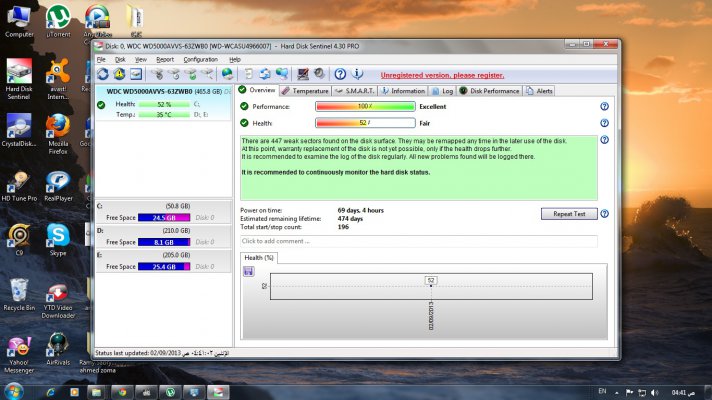Click the save icon on the Health graph
The image size is (712, 400).
point(248,272)
